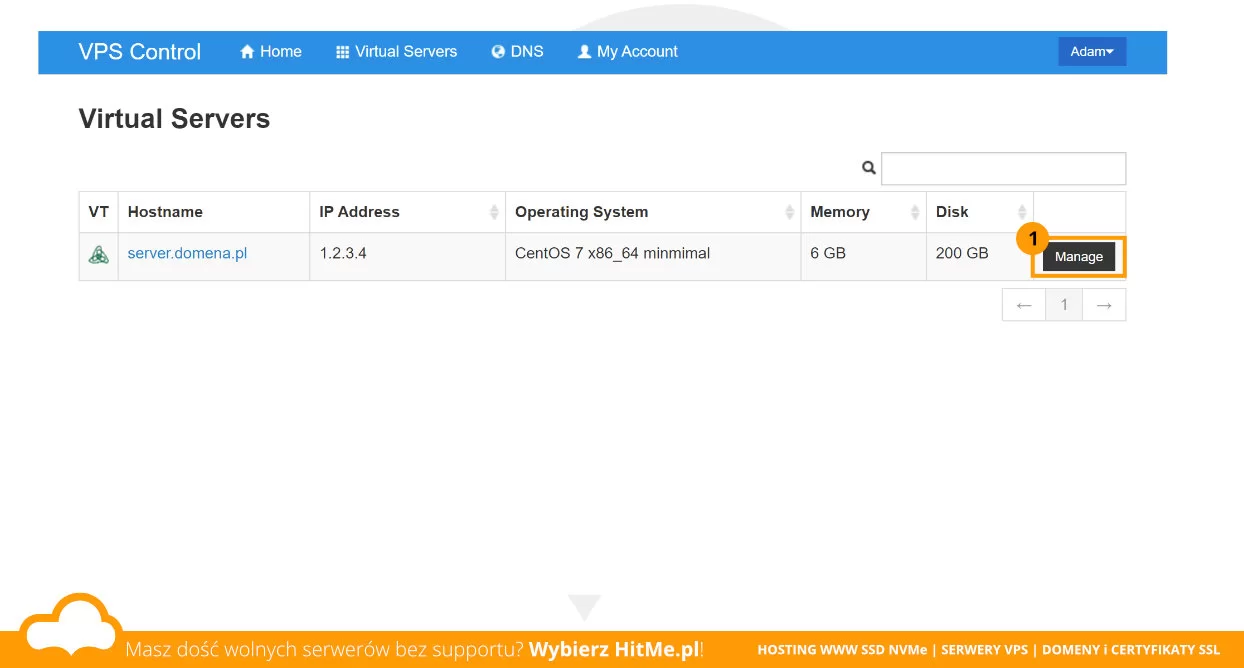1244x668 pixels.
Task: Click the Wybierz HitMe.pl banner text
Action: point(614,650)
